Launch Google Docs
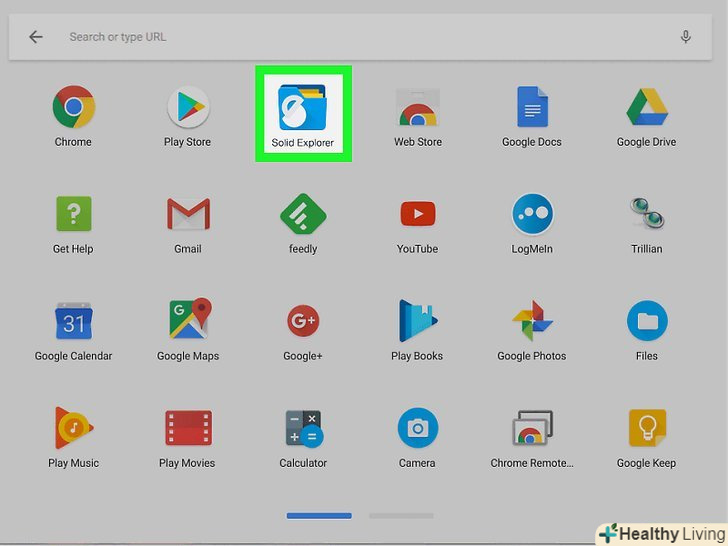Screen dimensions: 728x546 532,107
